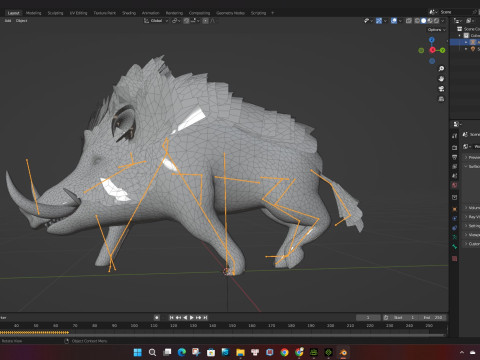Toggle snapping in the viewport header
This screenshot has width=480, height=360.
(x=187, y=21)
